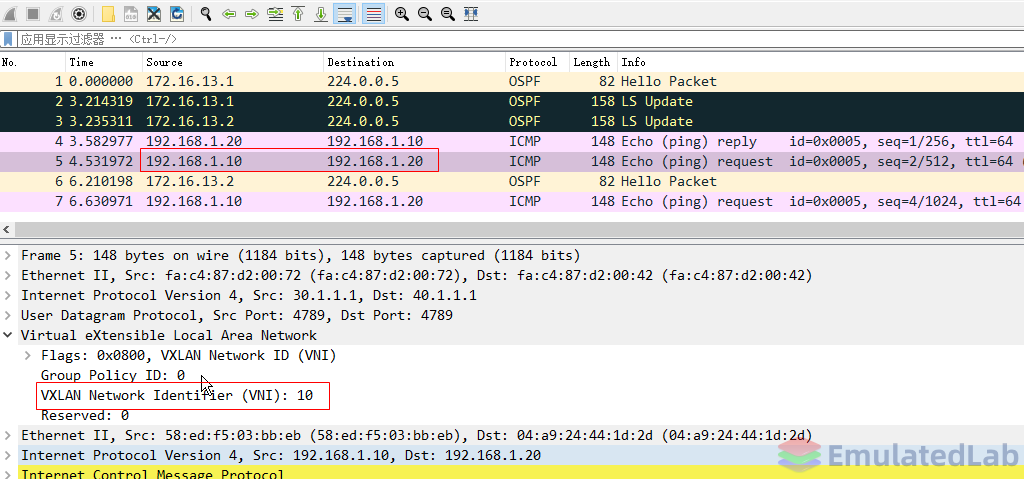Restart the current capture
Image resolution: width=1024 pixels, height=479 pixels.
point(56,14)
